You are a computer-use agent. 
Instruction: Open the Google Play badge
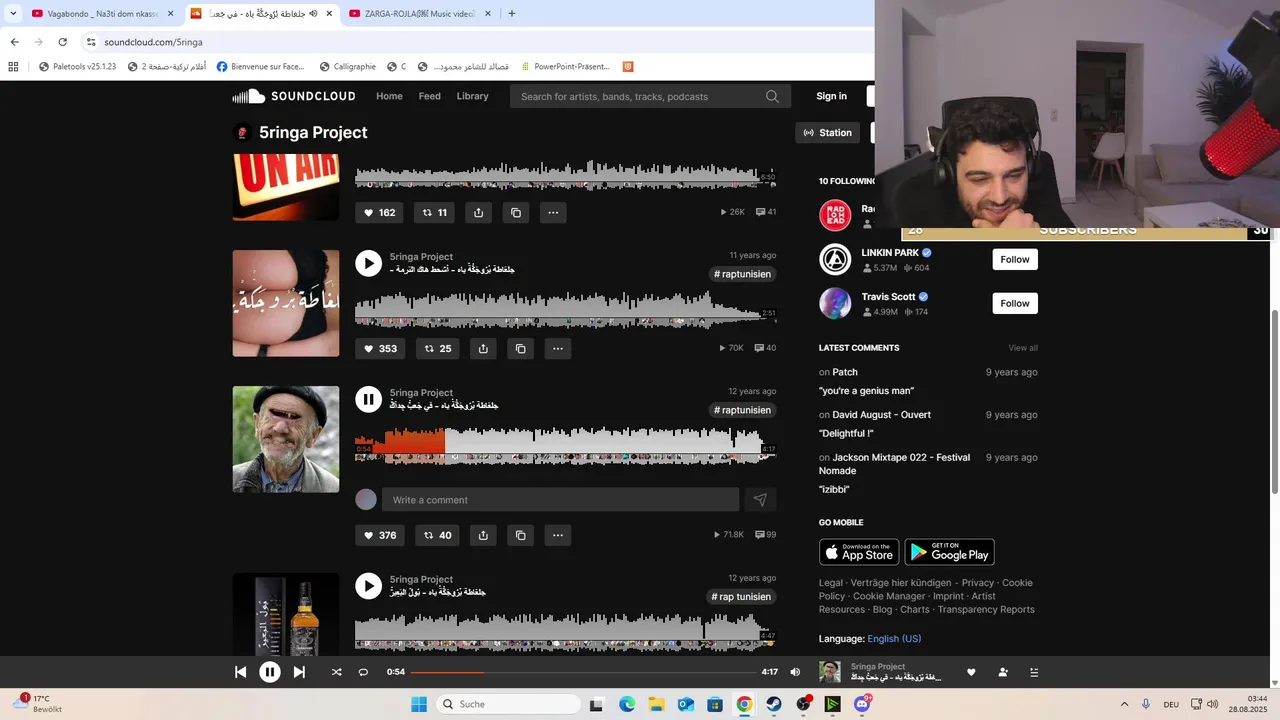(x=949, y=552)
